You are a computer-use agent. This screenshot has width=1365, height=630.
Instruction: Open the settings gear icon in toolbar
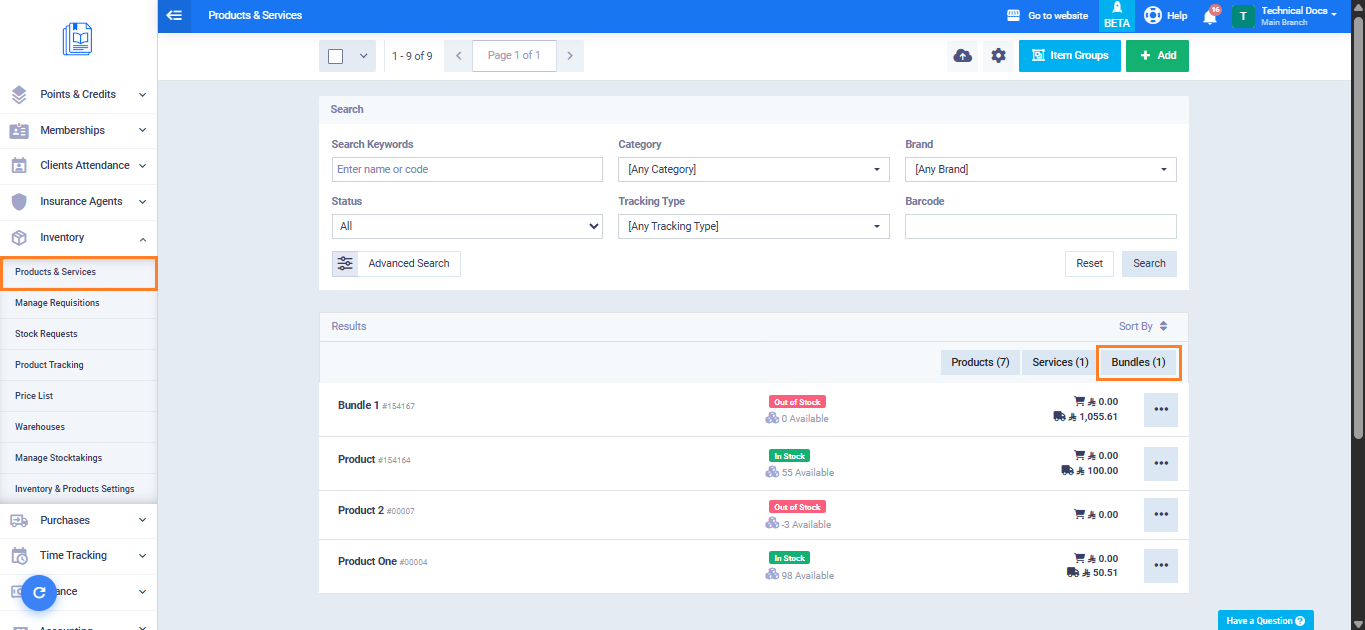click(x=998, y=56)
